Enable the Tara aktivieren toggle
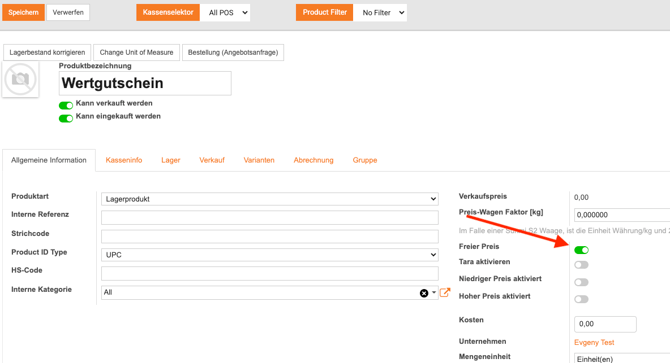The height and width of the screenshot is (363, 670). pos(582,265)
